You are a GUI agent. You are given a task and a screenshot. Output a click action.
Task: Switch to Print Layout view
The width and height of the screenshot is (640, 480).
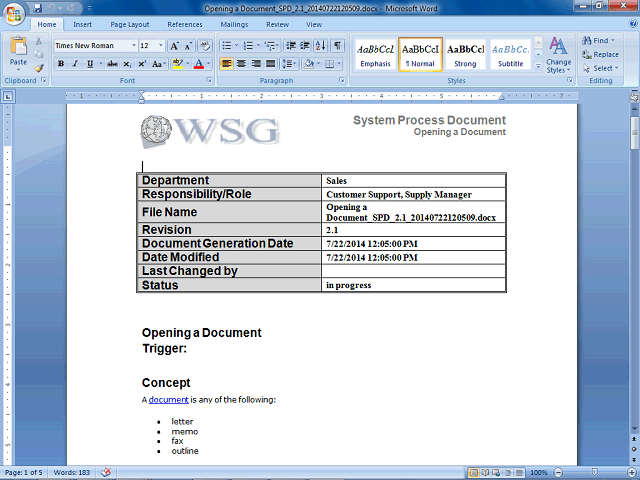pos(473,473)
